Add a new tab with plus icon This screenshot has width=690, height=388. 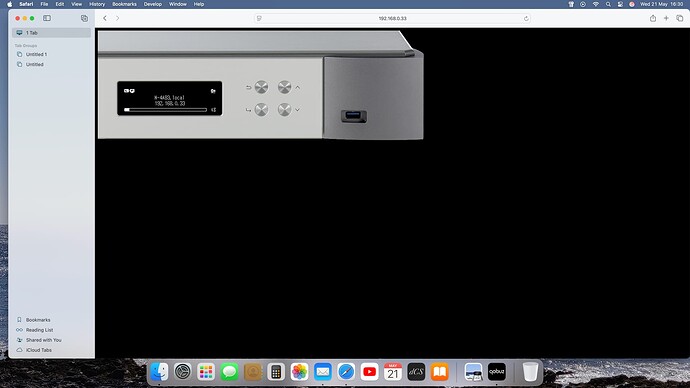pos(666,18)
